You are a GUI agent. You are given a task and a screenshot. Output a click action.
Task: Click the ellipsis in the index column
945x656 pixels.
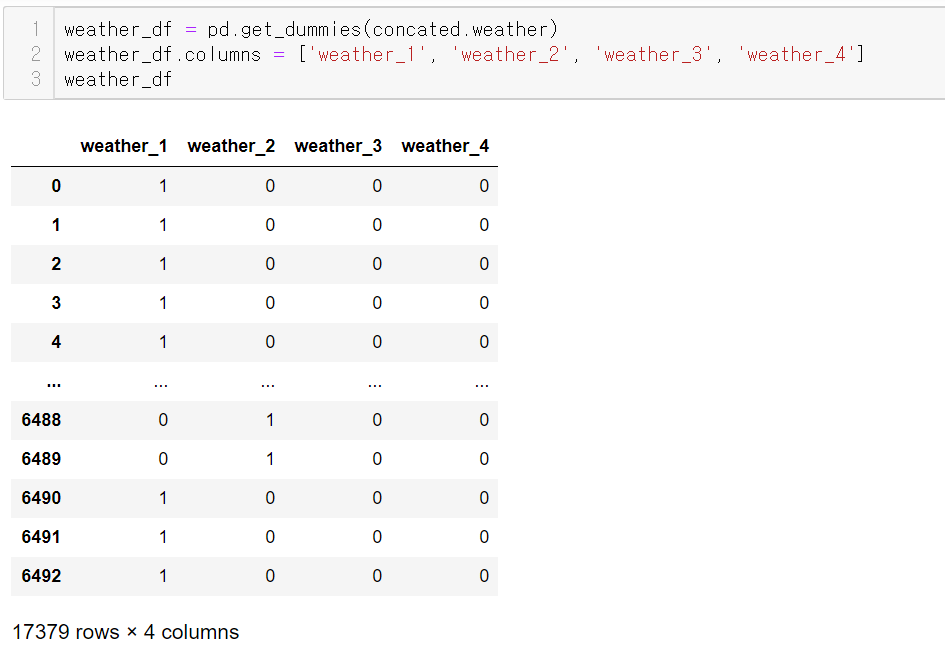click(54, 383)
